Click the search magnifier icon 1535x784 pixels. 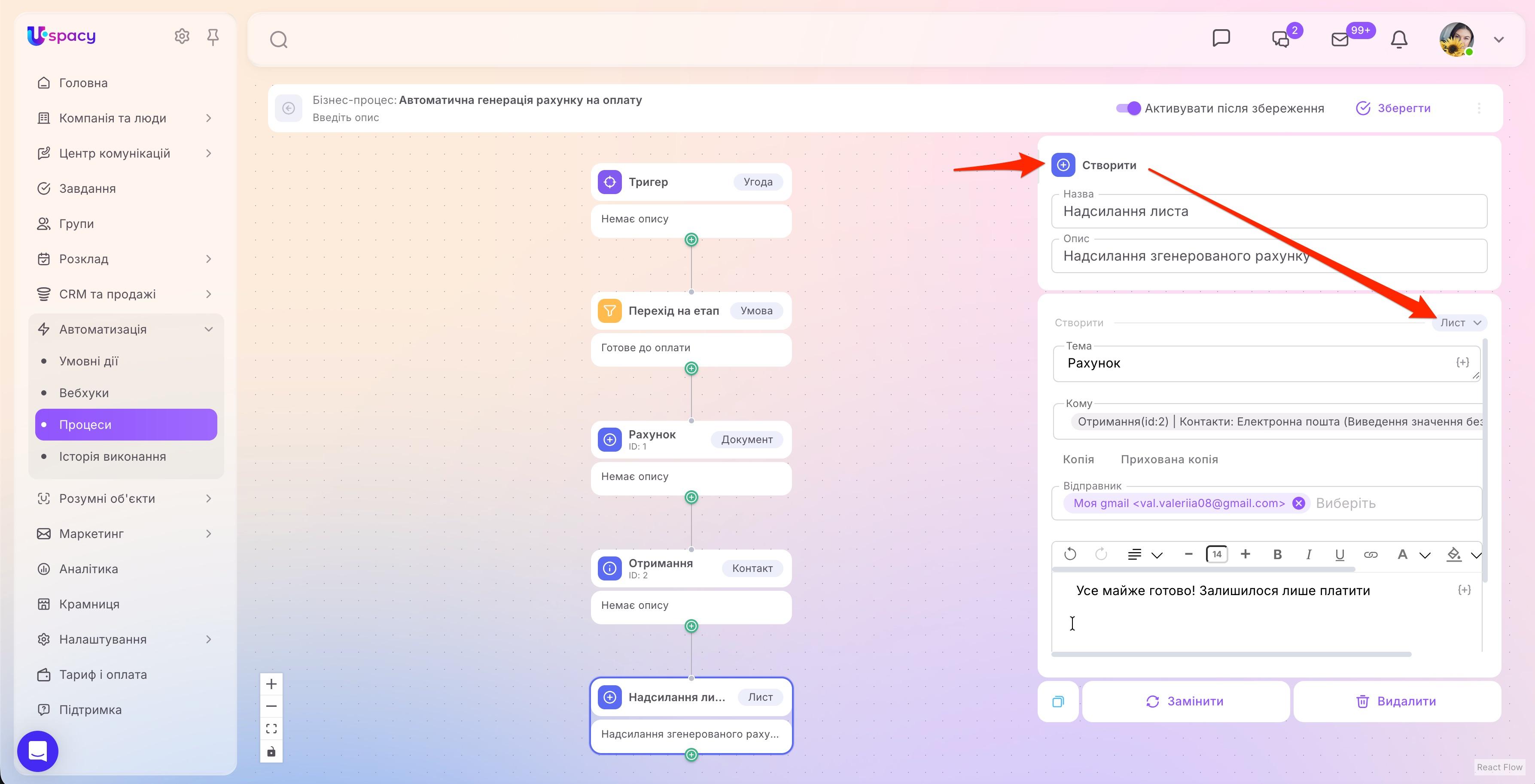coord(278,40)
